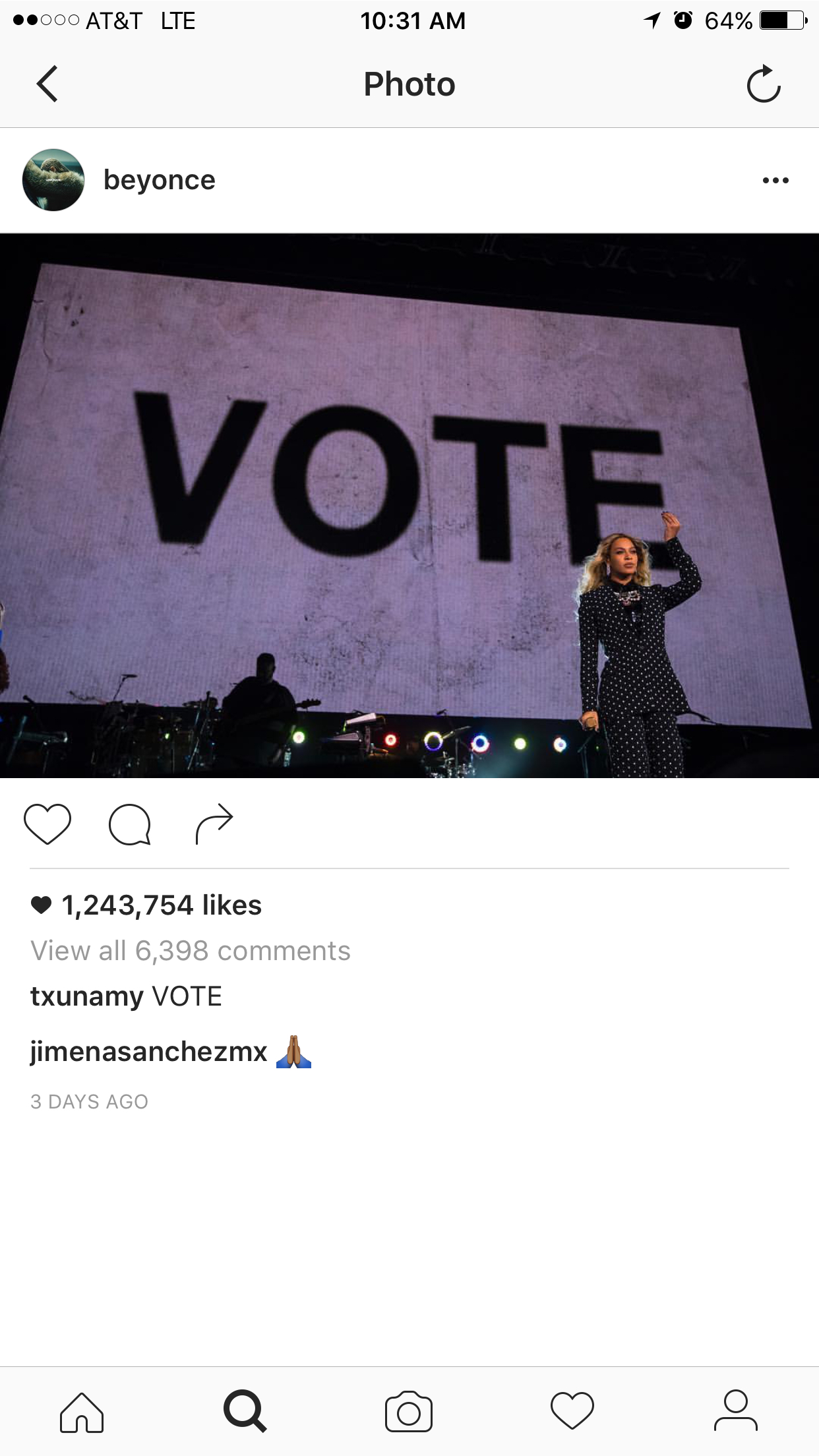Tap the battery status indicator
This screenshot has height=1456, width=819.
(x=783, y=20)
